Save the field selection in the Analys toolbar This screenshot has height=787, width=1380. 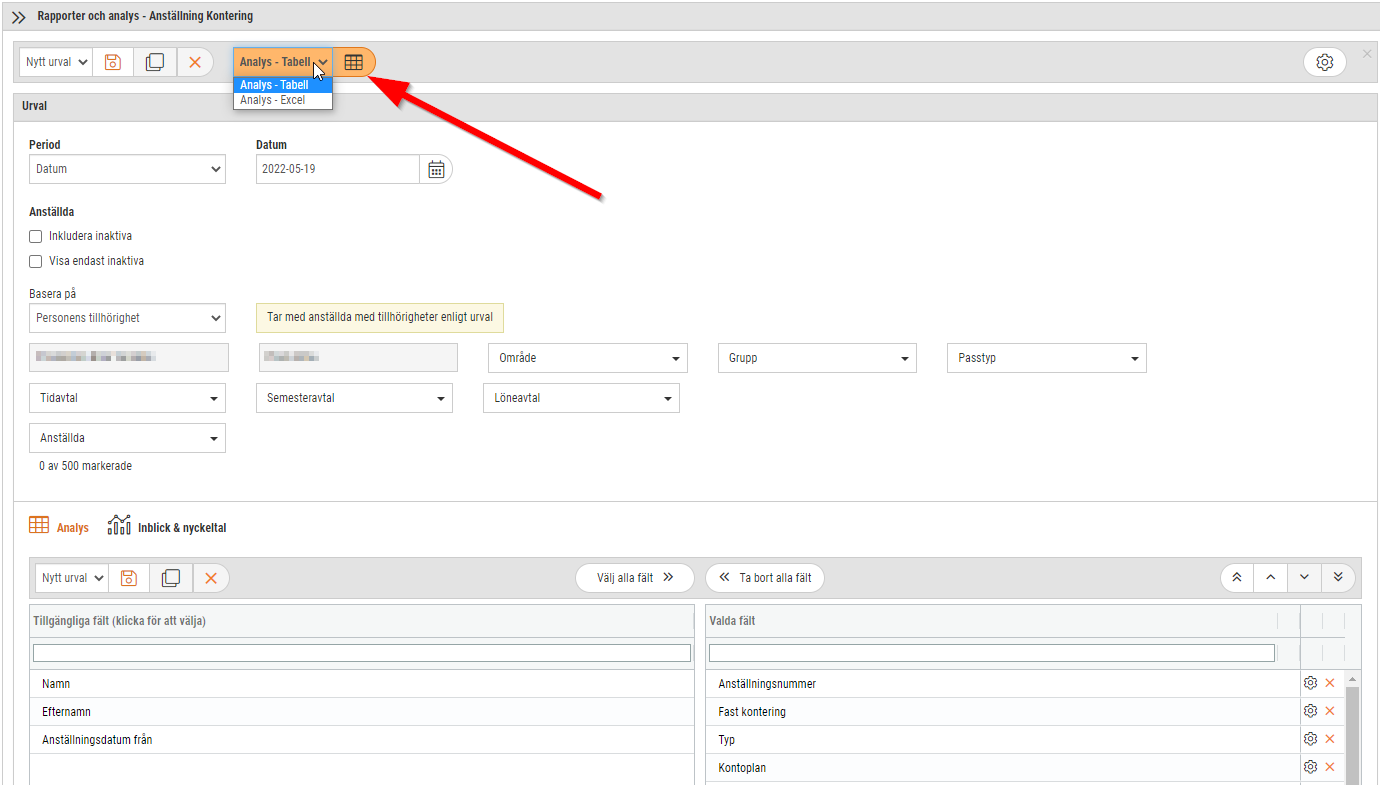[x=129, y=578]
